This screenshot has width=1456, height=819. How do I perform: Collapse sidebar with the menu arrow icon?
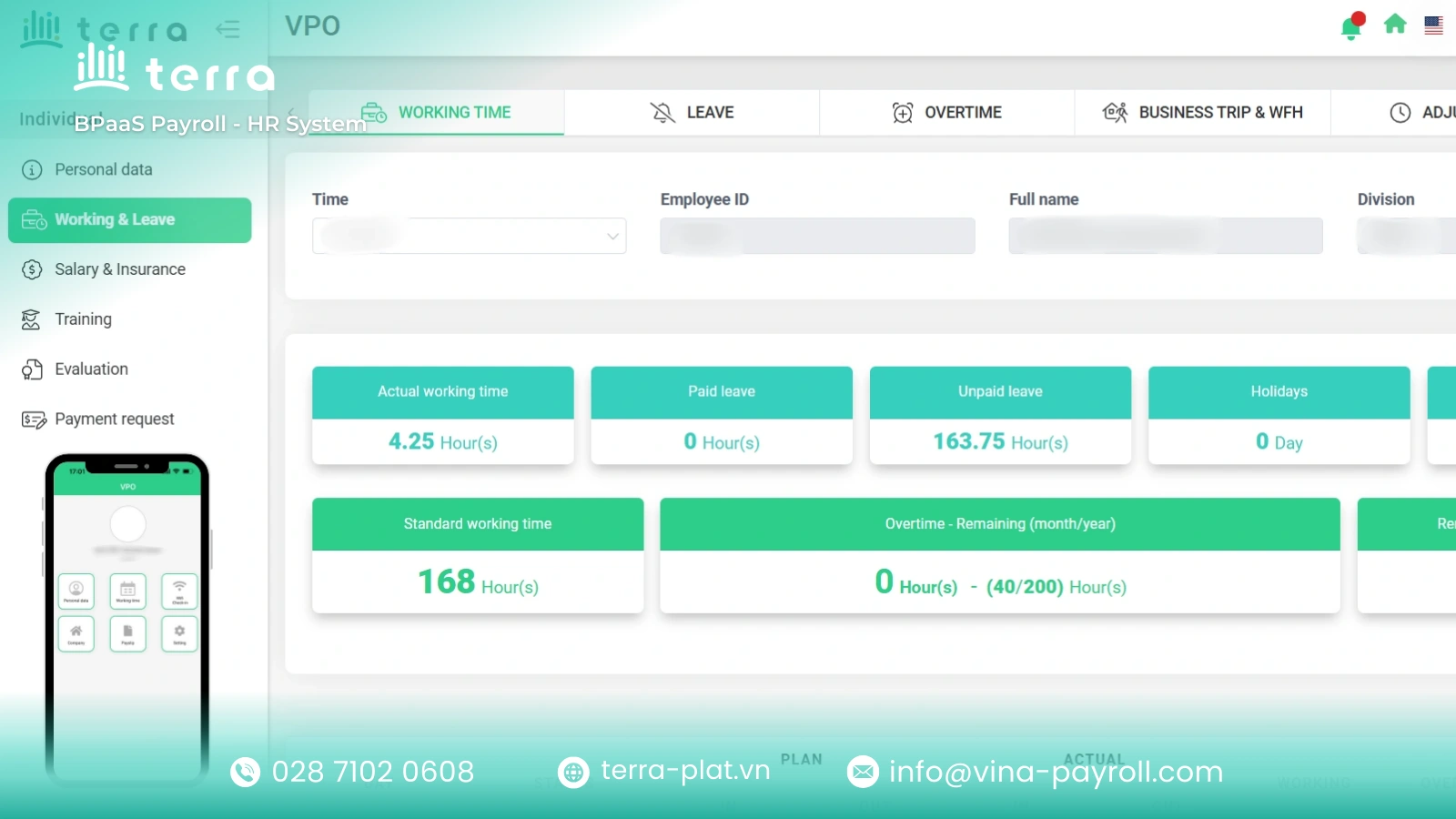point(227,29)
